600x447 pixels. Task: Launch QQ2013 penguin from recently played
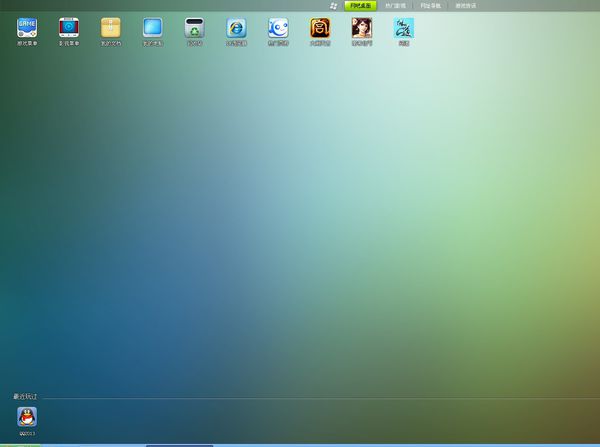[x=27, y=417]
